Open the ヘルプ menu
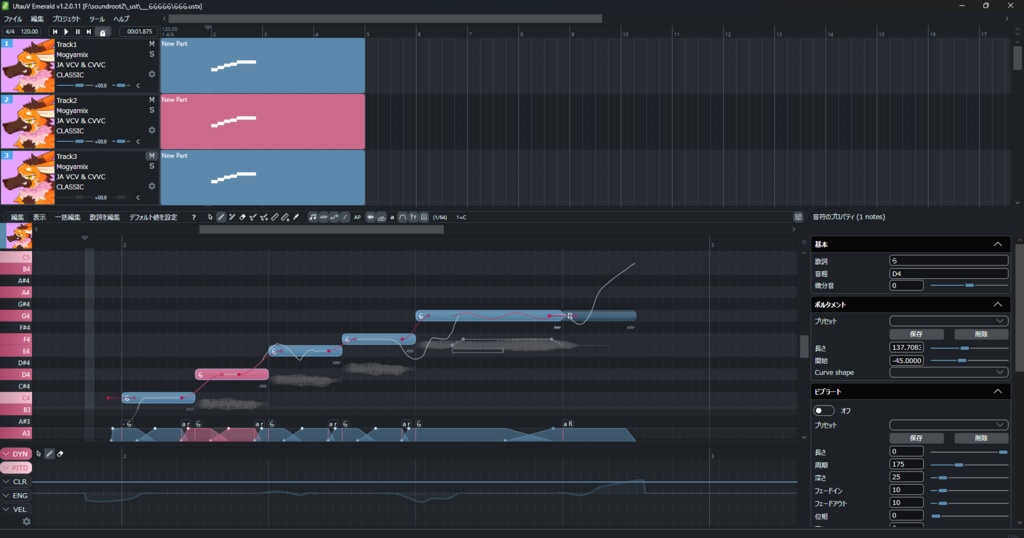The height and width of the screenshot is (538, 1024). coord(121,19)
